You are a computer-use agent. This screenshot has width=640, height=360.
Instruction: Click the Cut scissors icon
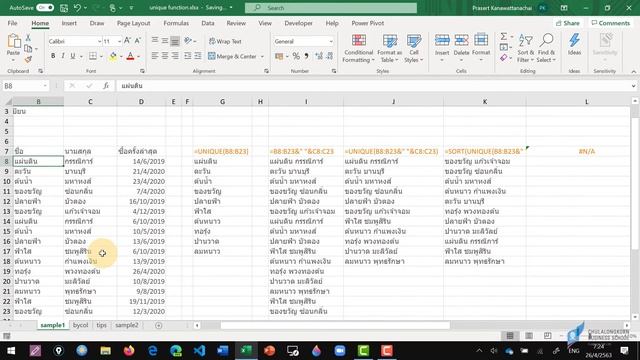28,38
